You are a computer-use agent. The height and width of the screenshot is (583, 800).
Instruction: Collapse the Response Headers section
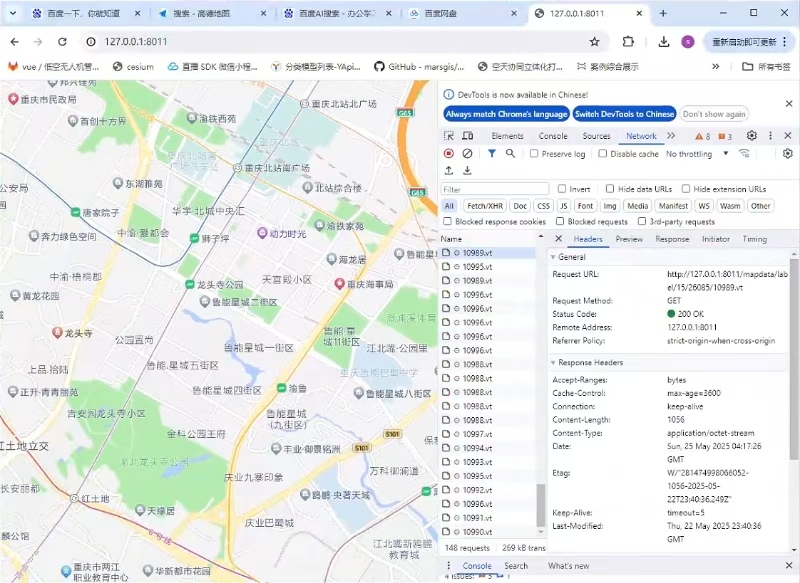553,363
